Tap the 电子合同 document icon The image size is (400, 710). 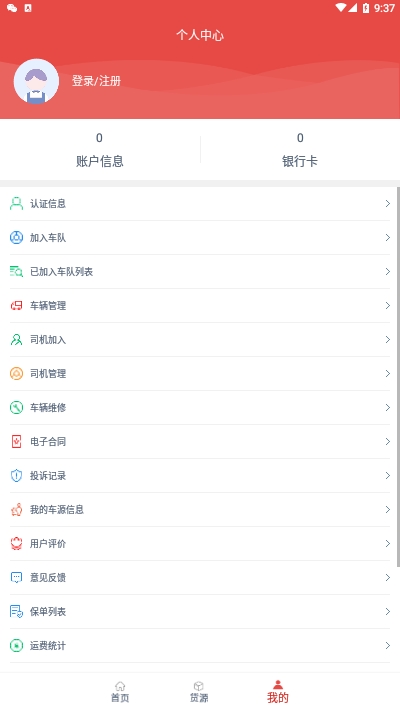coord(16,441)
